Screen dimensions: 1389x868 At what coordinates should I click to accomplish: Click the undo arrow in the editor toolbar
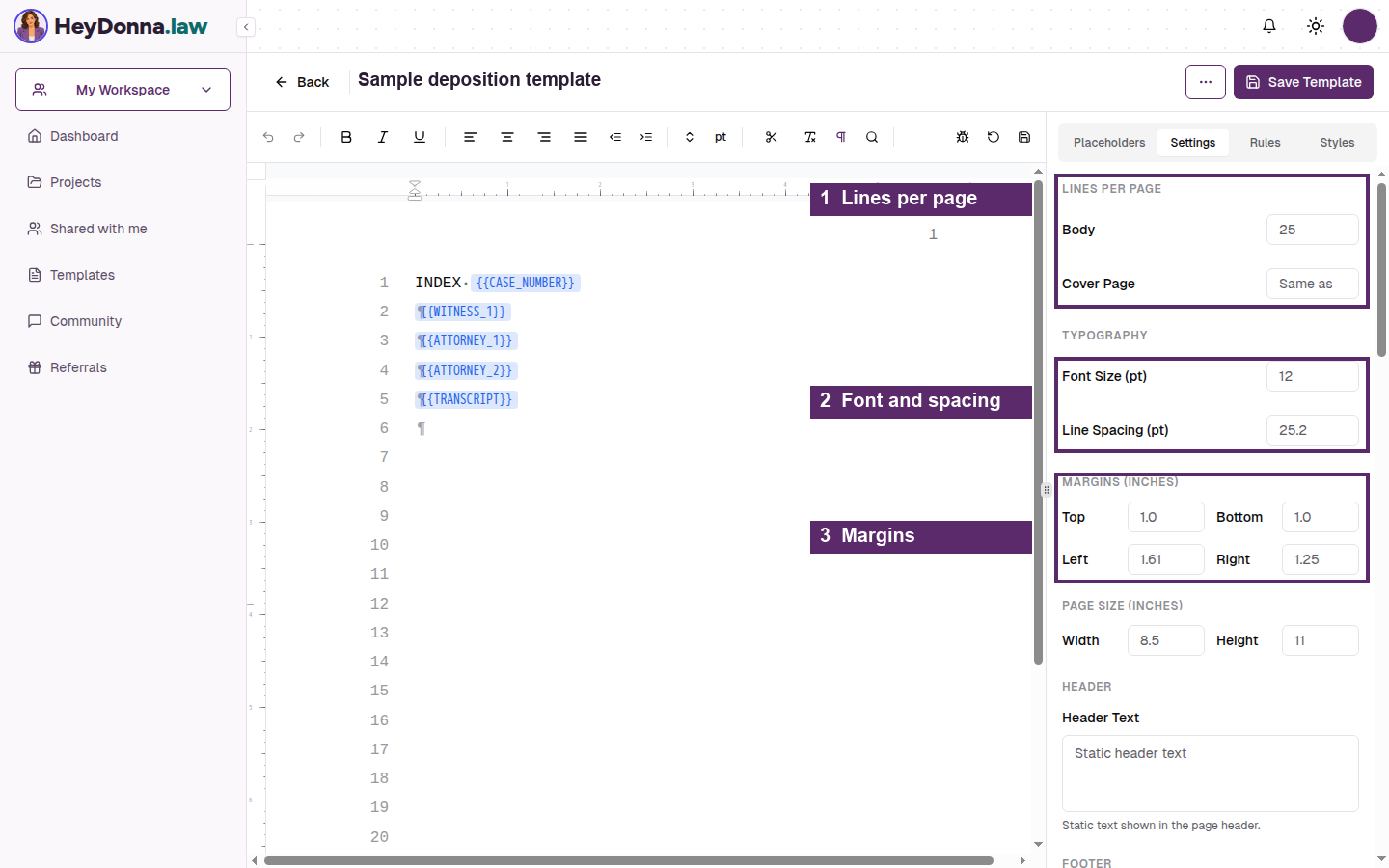point(268,137)
